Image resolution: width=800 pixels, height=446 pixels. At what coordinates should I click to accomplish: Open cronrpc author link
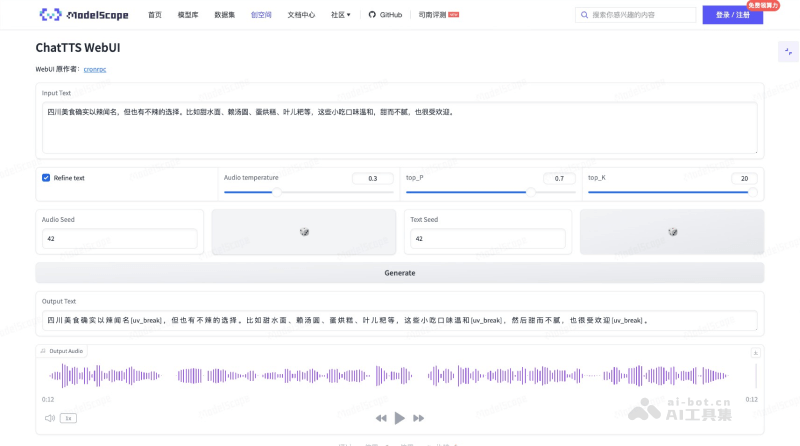(95, 69)
